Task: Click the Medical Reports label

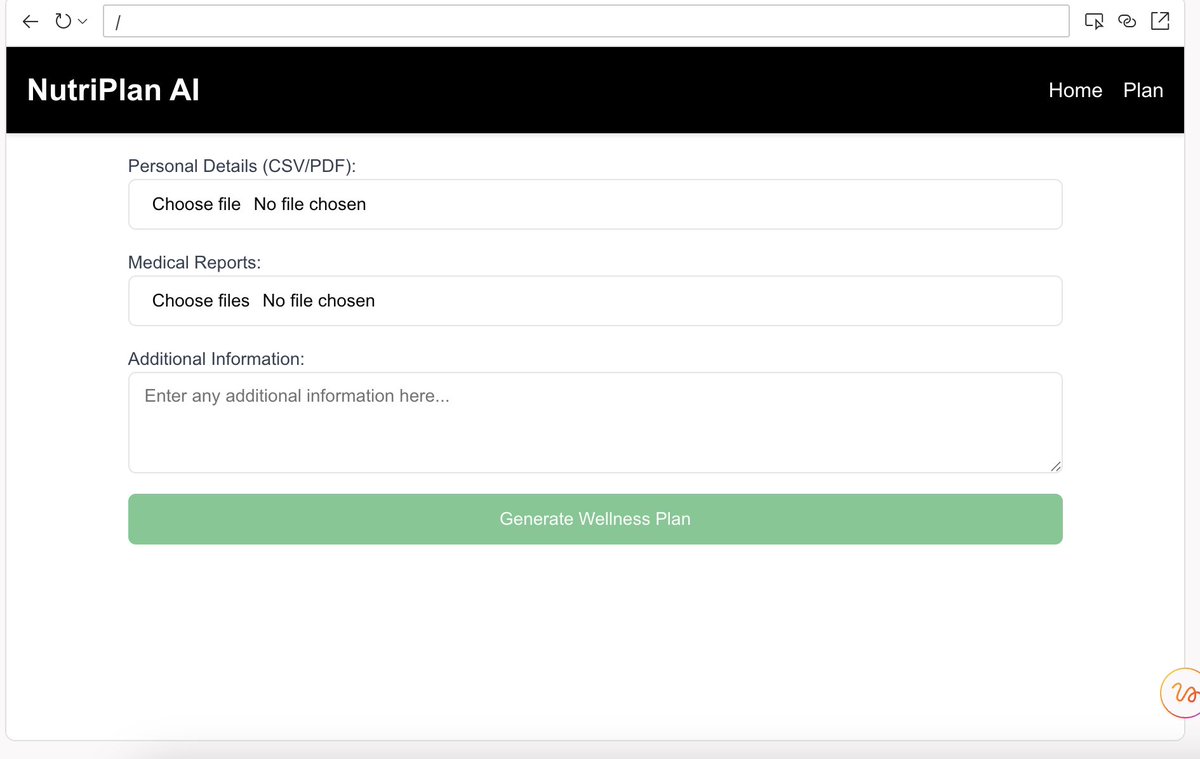Action: (194, 263)
